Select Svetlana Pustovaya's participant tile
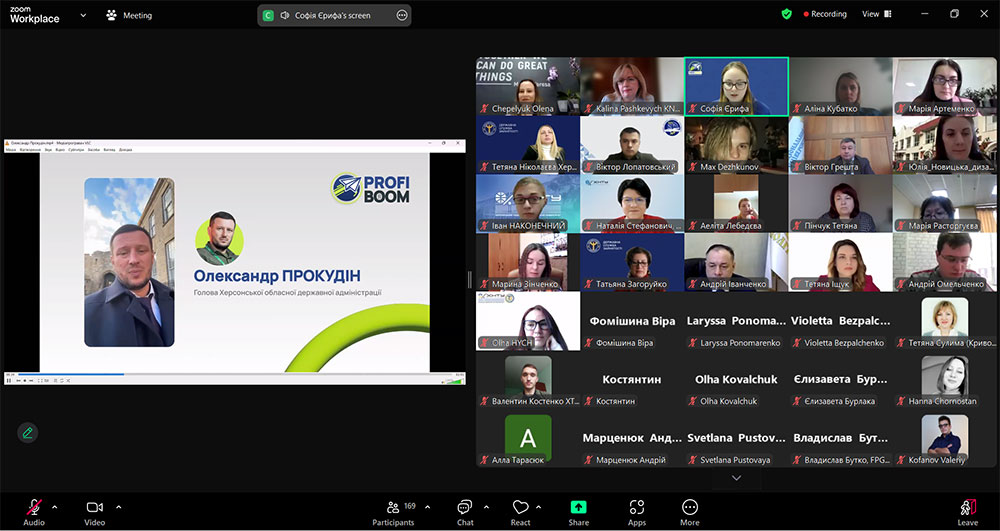The width and height of the screenshot is (1000, 531). coord(737,438)
